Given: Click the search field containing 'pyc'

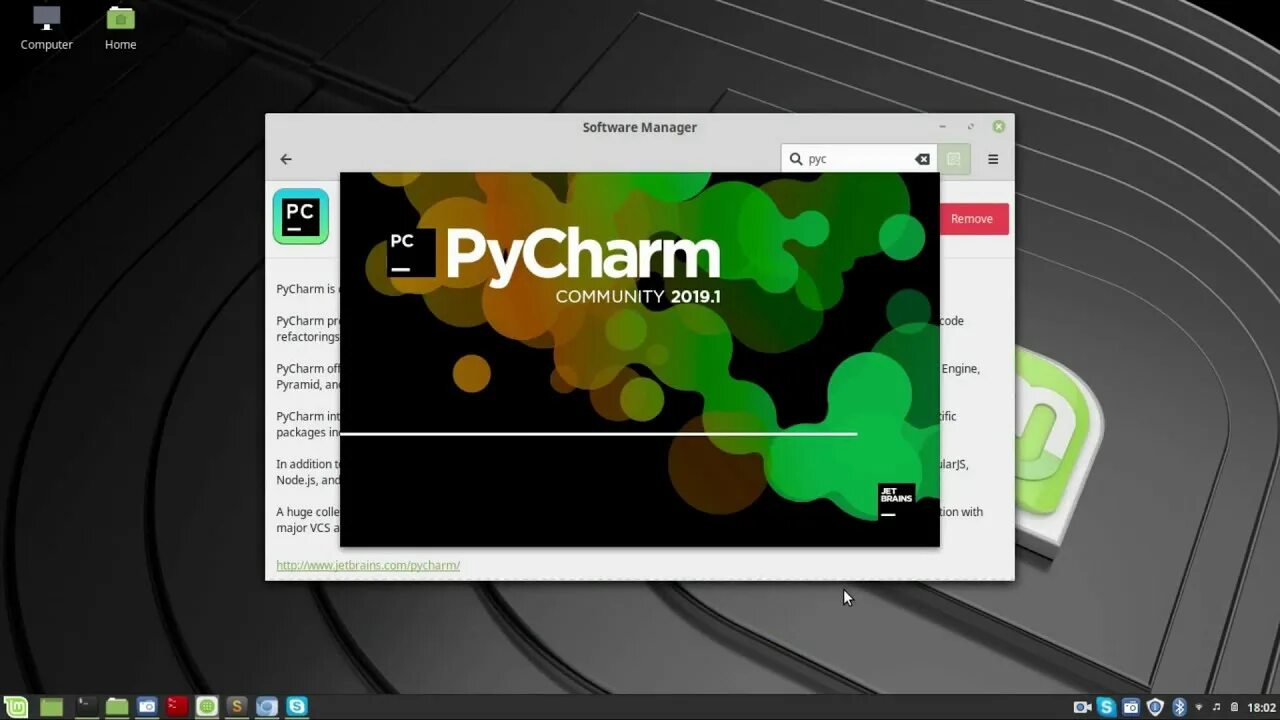Looking at the screenshot, I should [859, 159].
